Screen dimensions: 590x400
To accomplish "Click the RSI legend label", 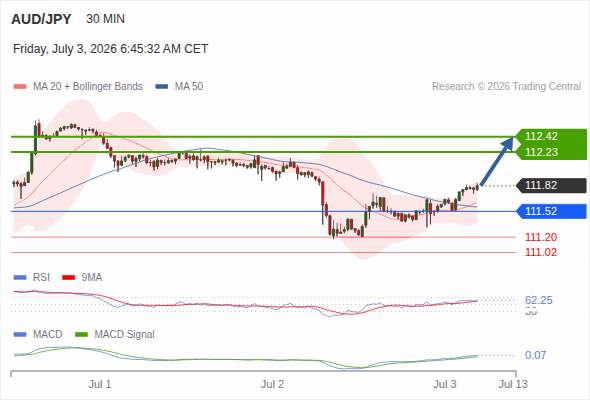I will (x=41, y=278).
